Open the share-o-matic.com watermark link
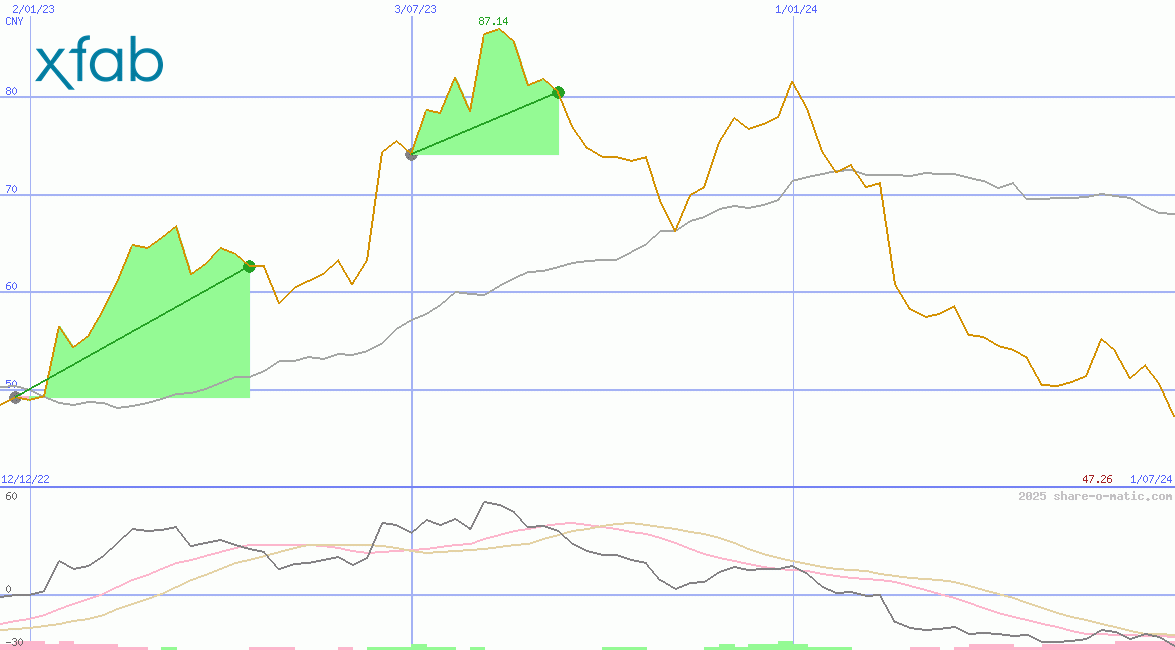 pyautogui.click(x=1094, y=496)
